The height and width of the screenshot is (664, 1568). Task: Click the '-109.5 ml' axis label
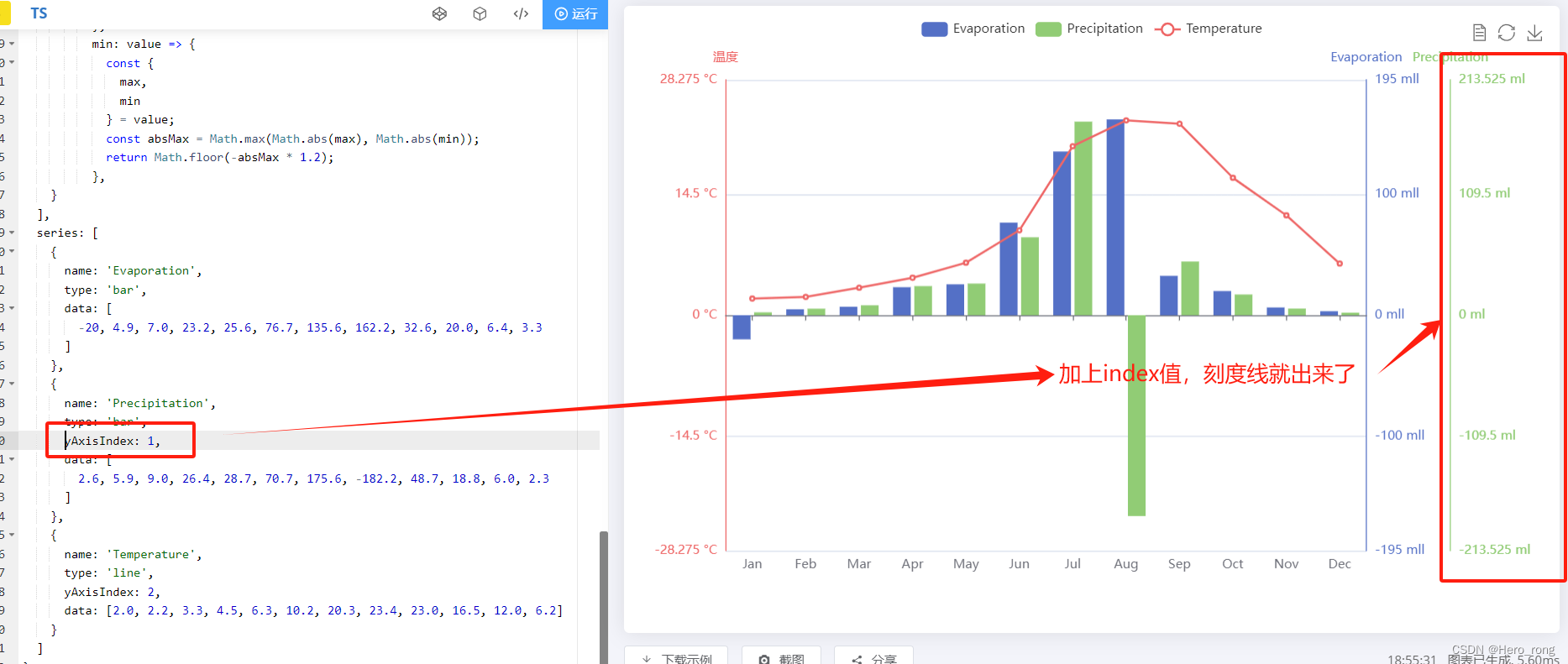[1487, 436]
